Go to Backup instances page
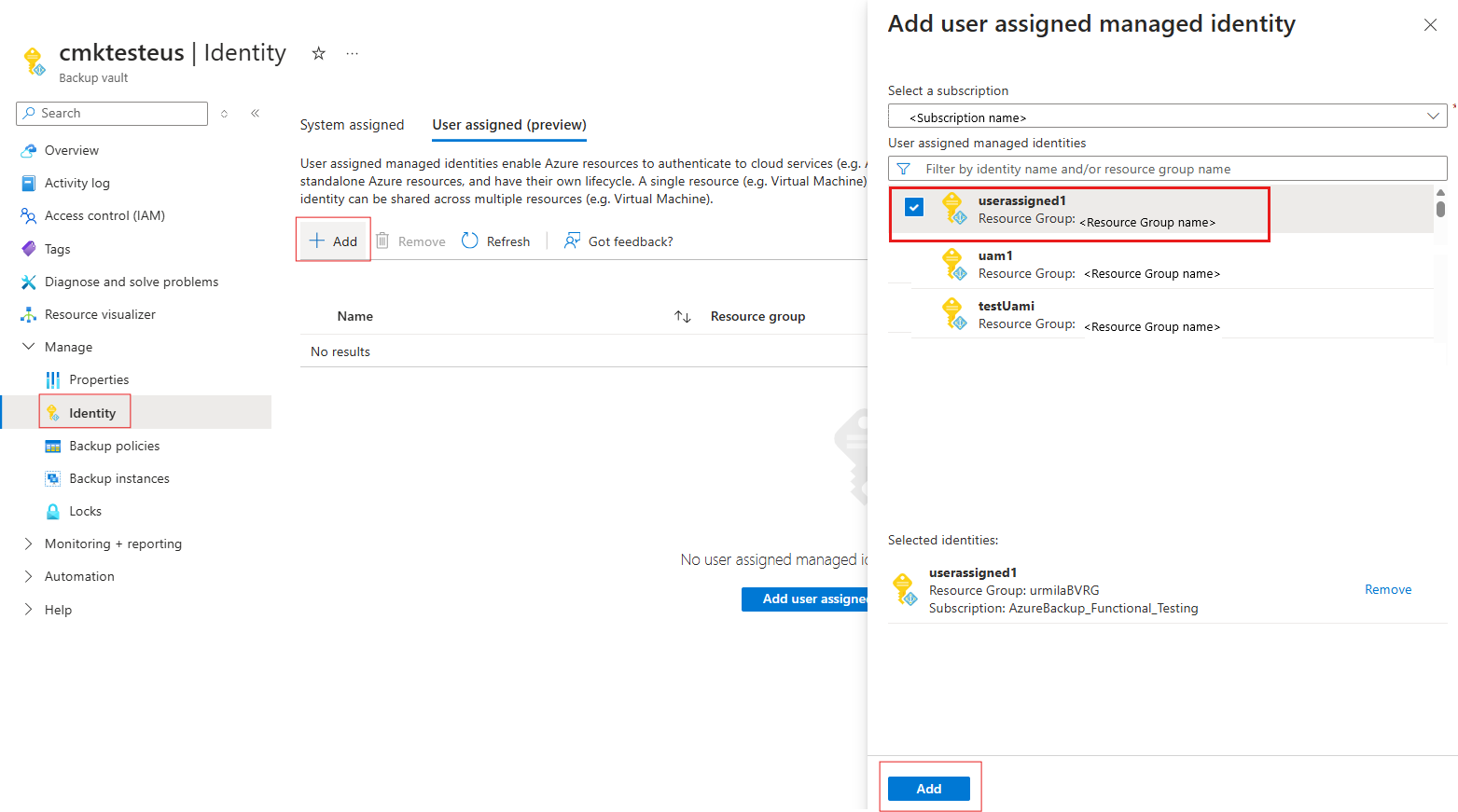Image resolution: width=1458 pixels, height=812 pixels. pyautogui.click(x=118, y=478)
